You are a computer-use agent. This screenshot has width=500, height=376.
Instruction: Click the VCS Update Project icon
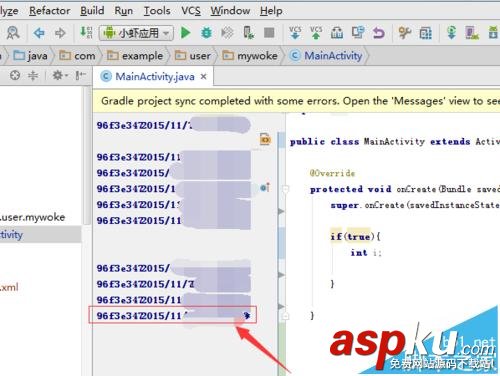[x=295, y=33]
